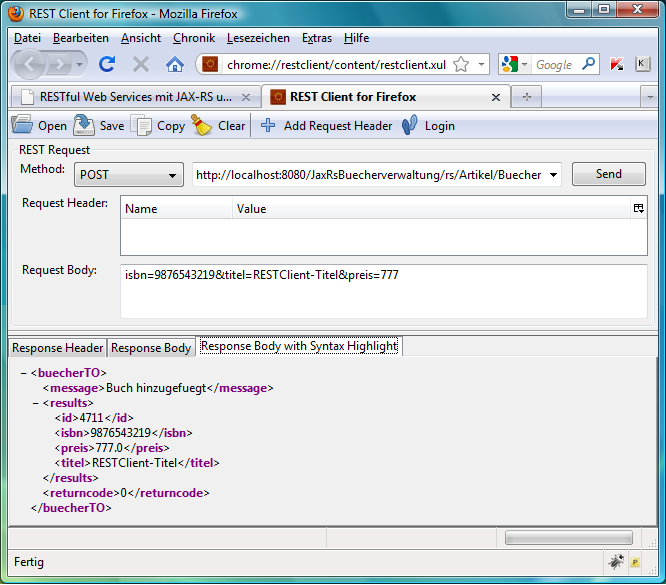Open the Datei menu

pos(28,38)
